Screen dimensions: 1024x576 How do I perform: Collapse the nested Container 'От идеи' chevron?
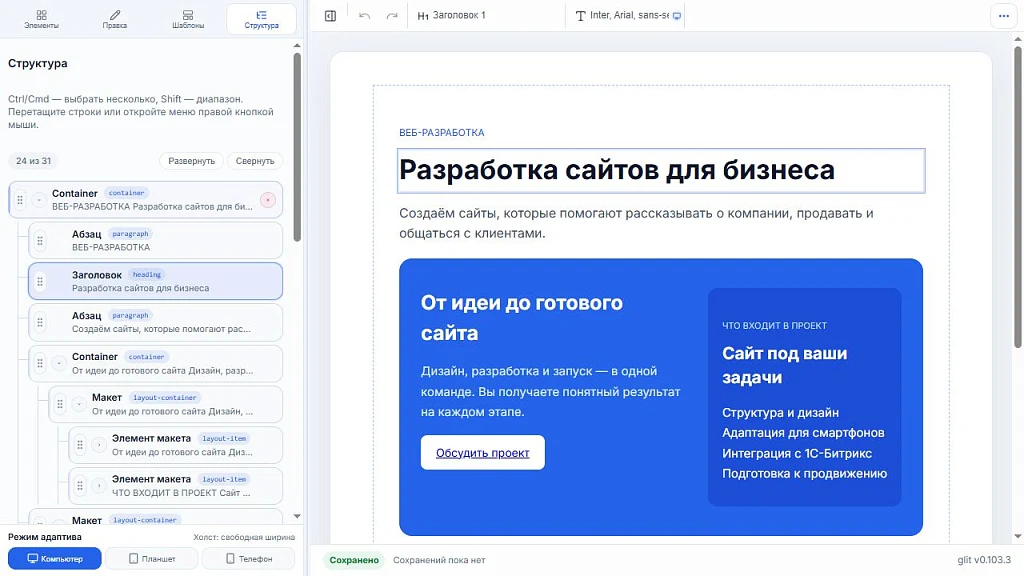click(59, 363)
